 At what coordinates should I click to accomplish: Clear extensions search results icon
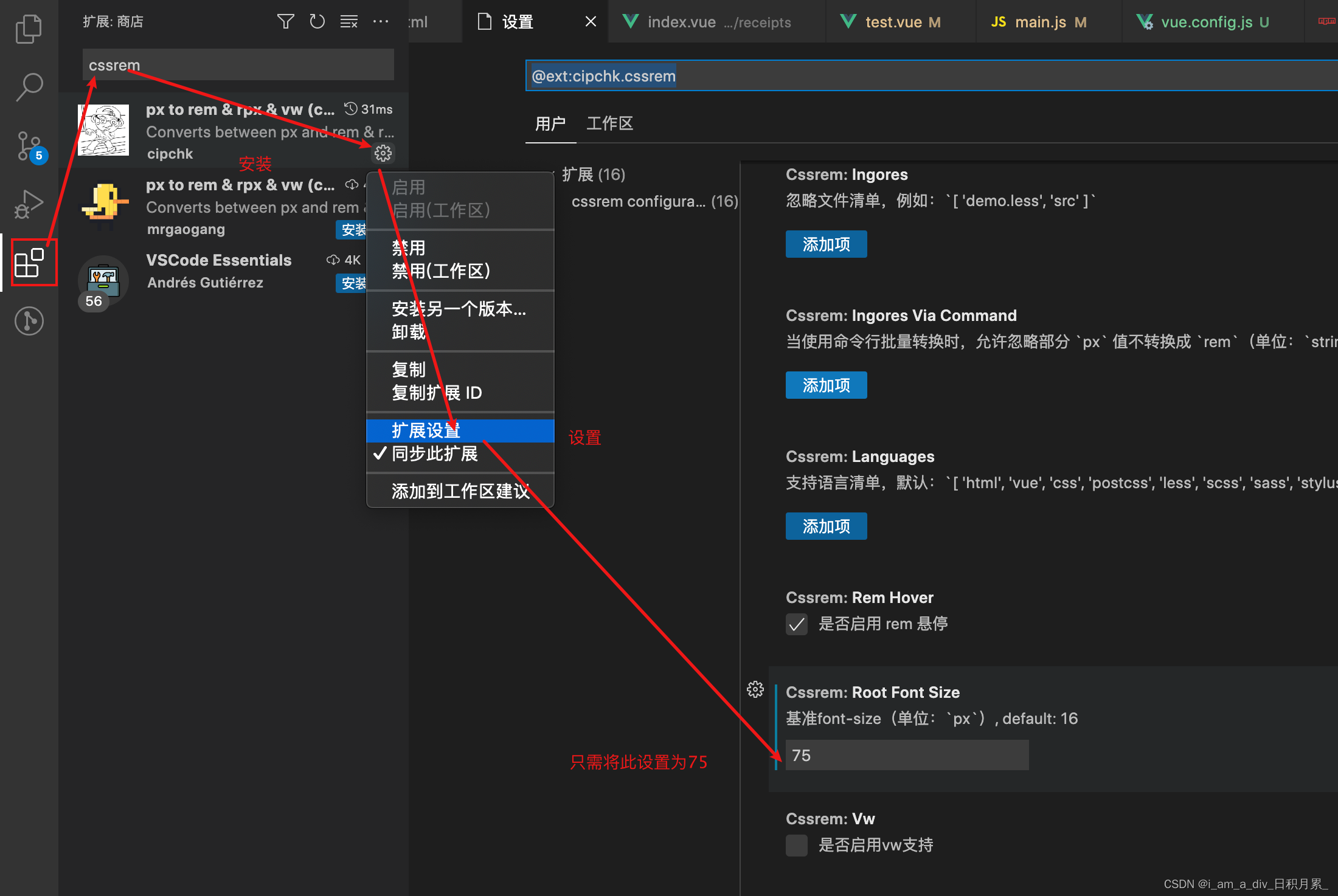point(349,22)
